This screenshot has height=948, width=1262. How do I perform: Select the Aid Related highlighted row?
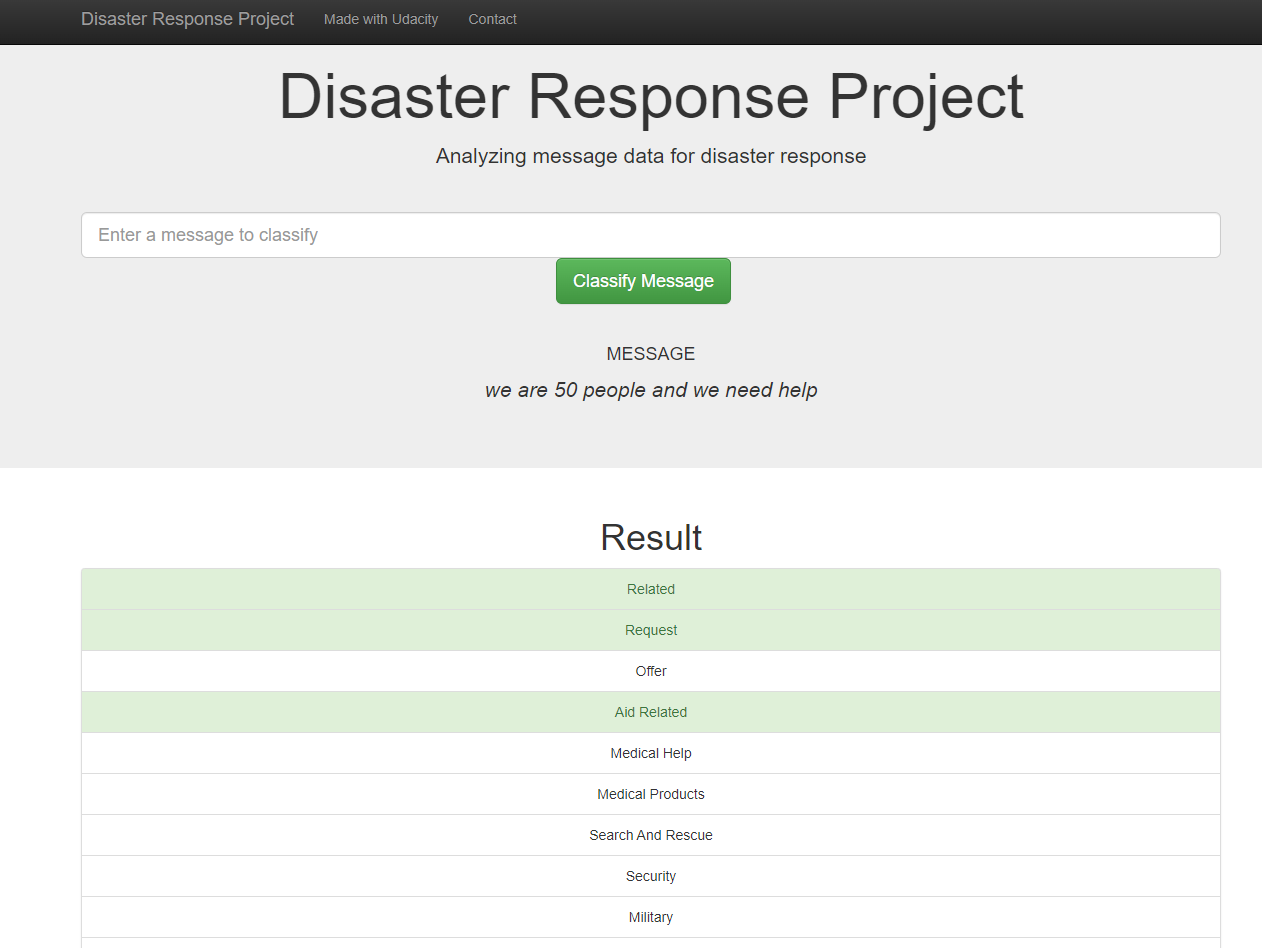pyautogui.click(x=651, y=712)
